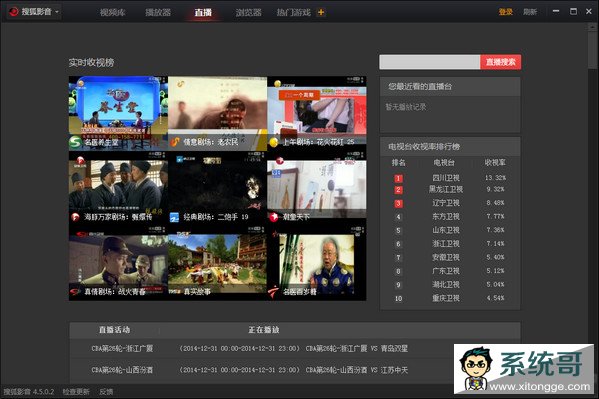
Task: Select 重庆卫视 in the ranking list
Action: click(445, 298)
